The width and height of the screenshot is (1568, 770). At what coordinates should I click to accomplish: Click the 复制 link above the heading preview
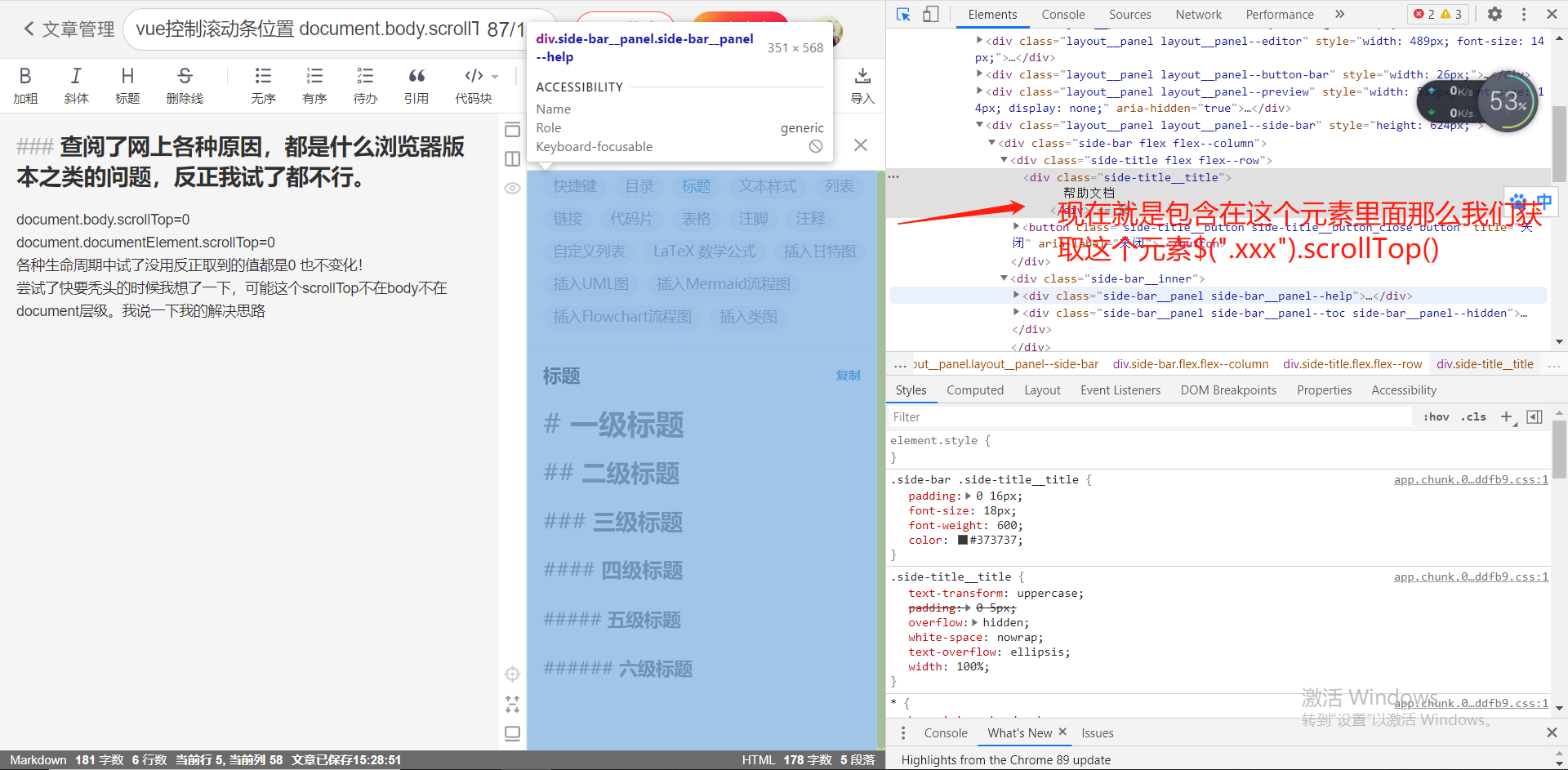coord(848,376)
